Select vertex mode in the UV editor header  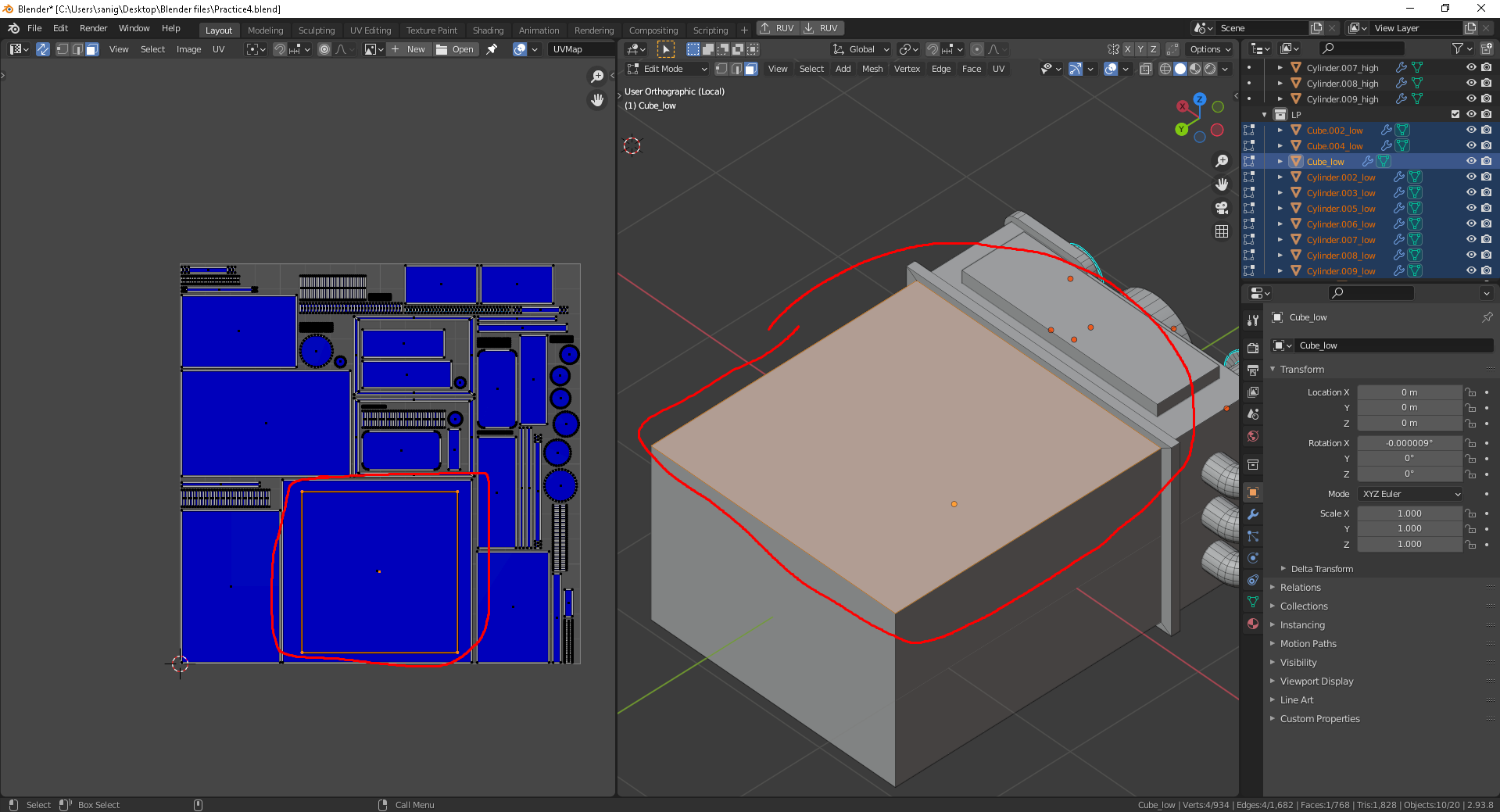[x=63, y=49]
